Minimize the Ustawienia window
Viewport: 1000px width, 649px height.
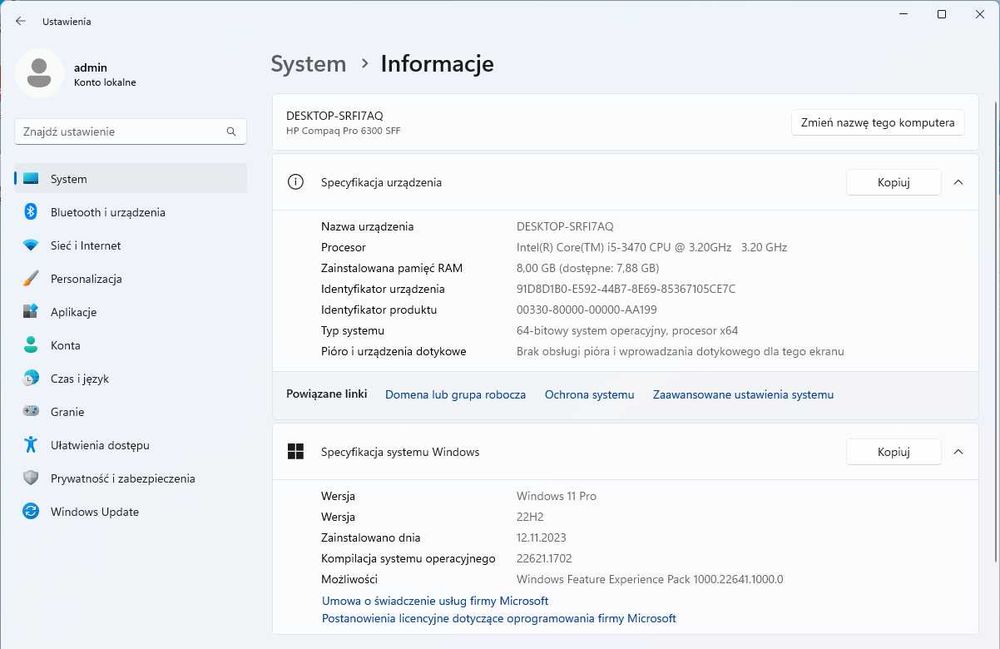pyautogui.click(x=903, y=14)
